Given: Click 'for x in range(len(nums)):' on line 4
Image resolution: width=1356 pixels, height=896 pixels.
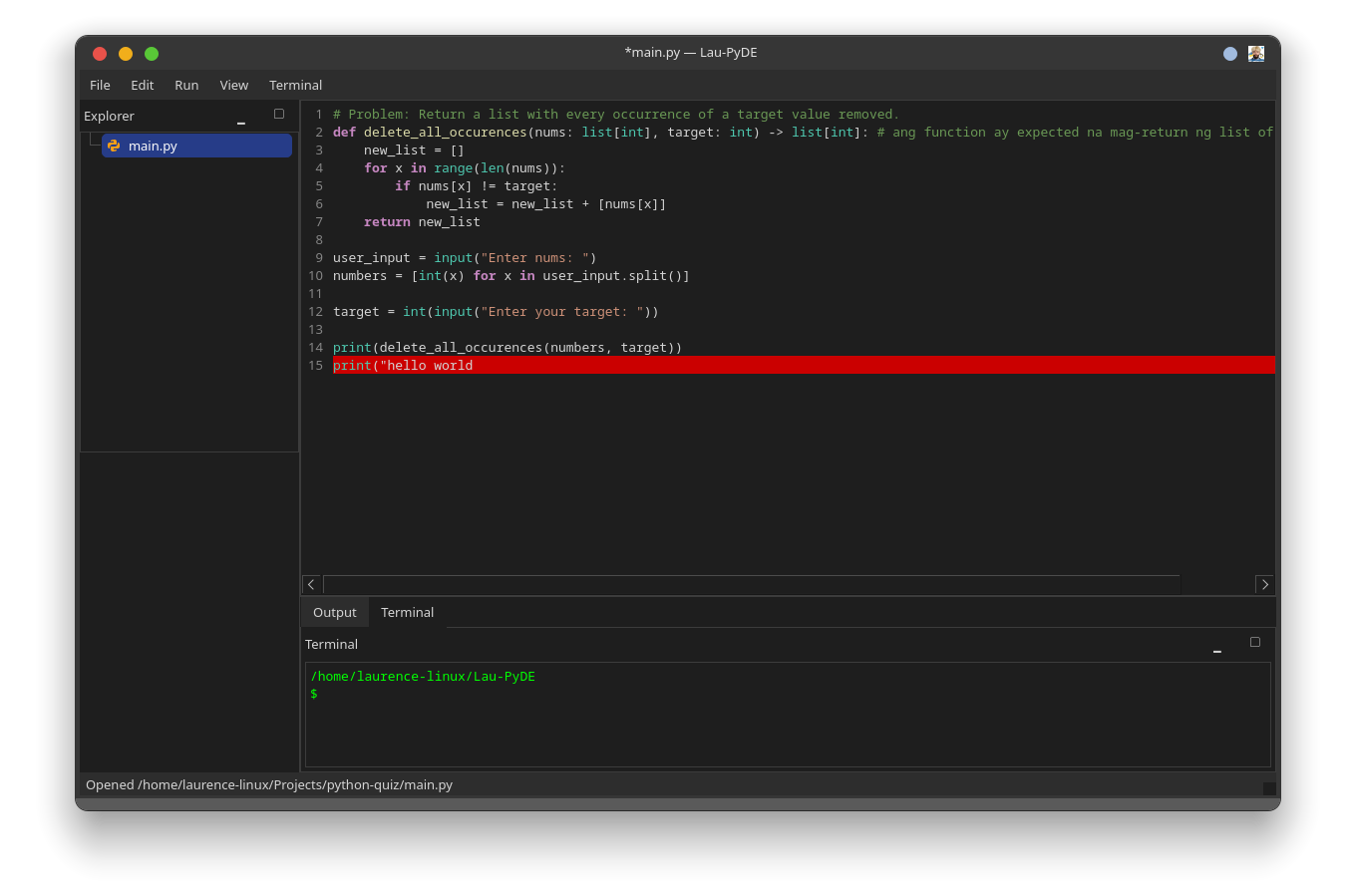Looking at the screenshot, I should click(x=465, y=168).
